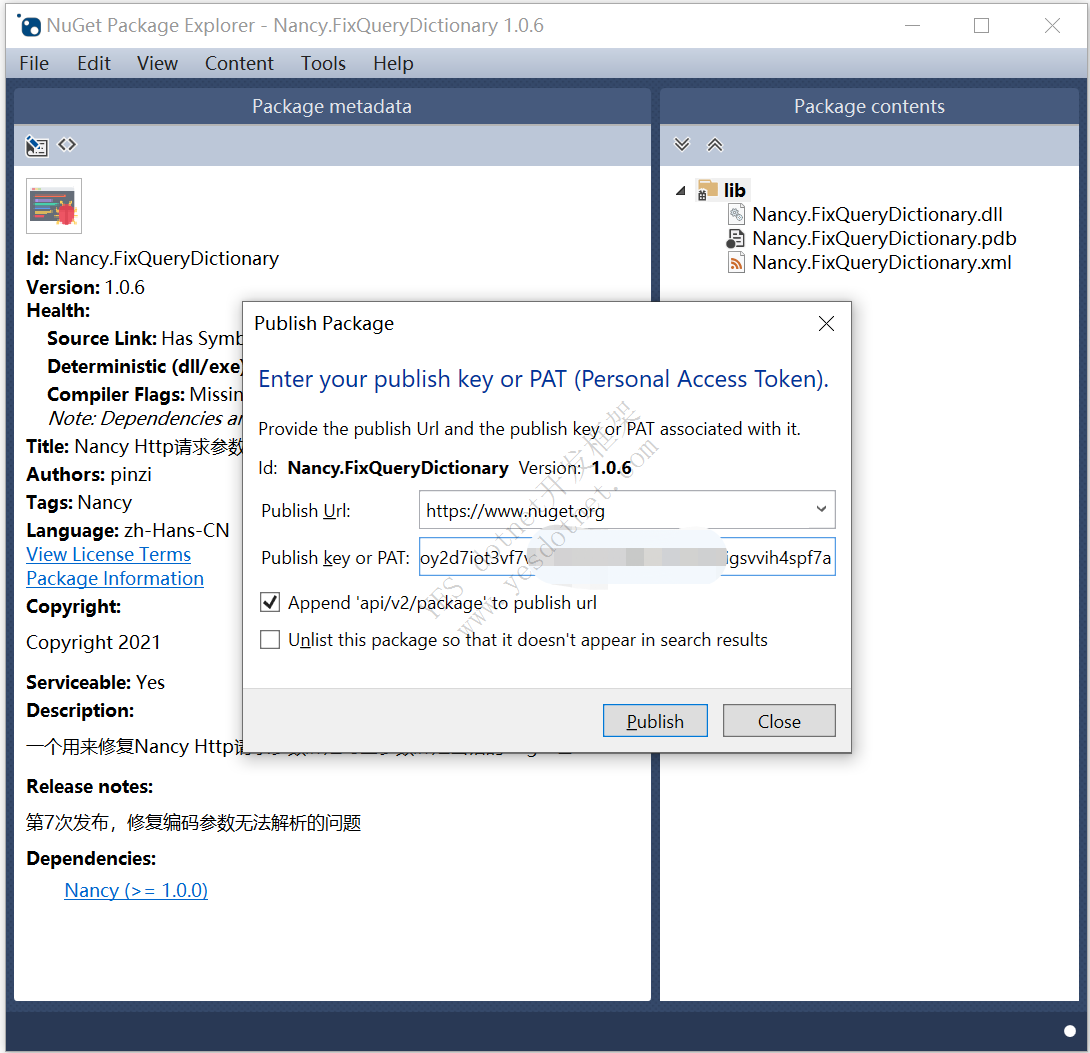1090x1053 pixels.
Task: Open the Tools menu
Action: 323,63
